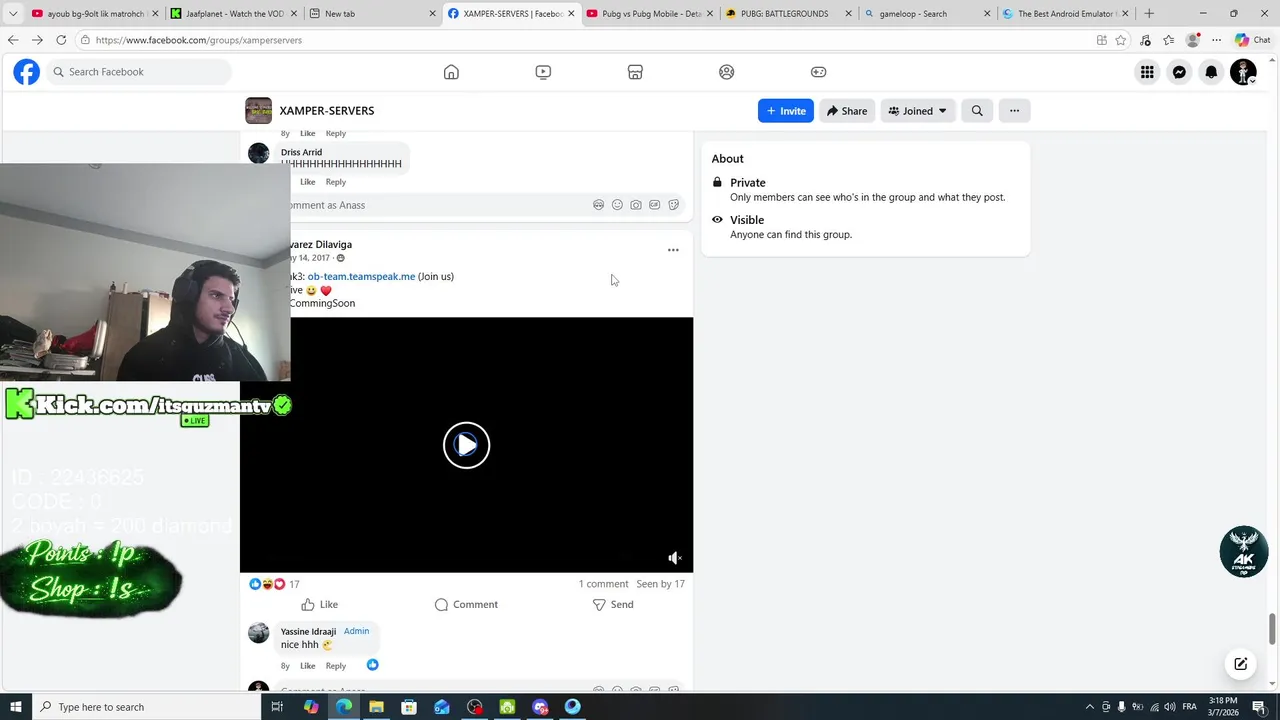The width and height of the screenshot is (1280, 720).
Task: Open the Marketplace icon
Action: tap(635, 72)
